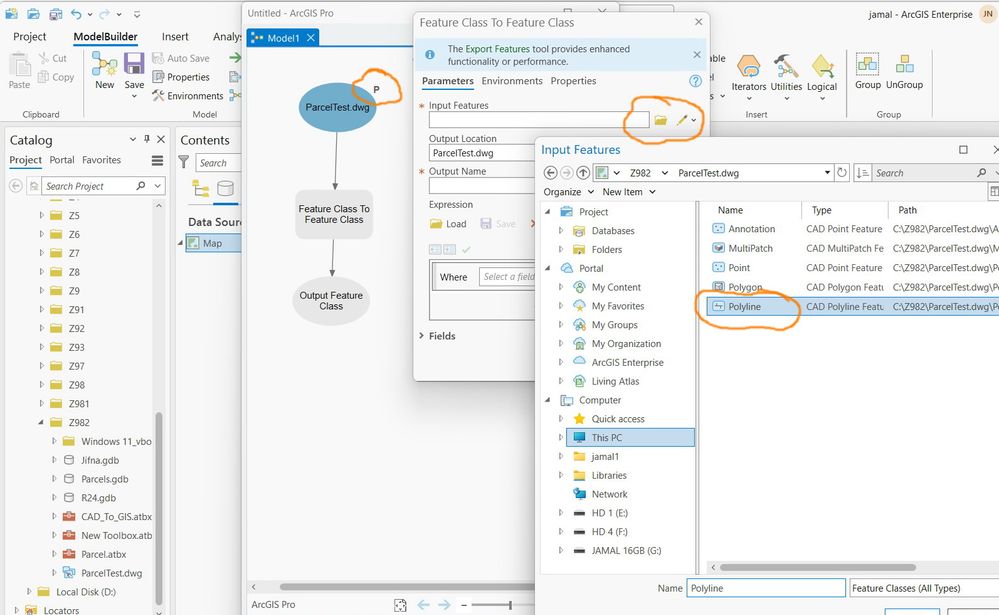Viewport: 999px width, 615px height.
Task: Open the Iterators tool icon
Action: click(749, 66)
